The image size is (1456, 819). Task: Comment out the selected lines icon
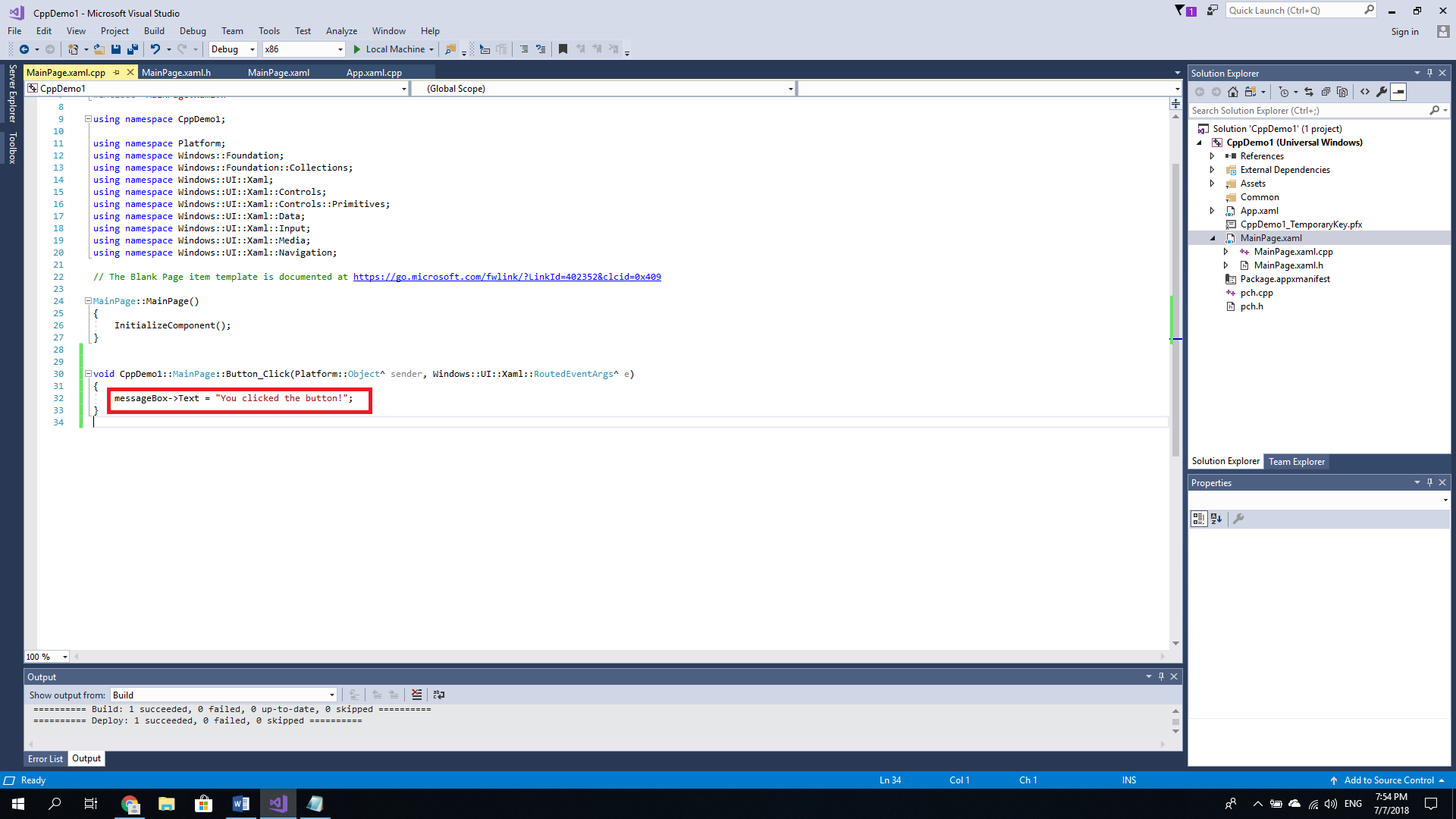(x=524, y=49)
